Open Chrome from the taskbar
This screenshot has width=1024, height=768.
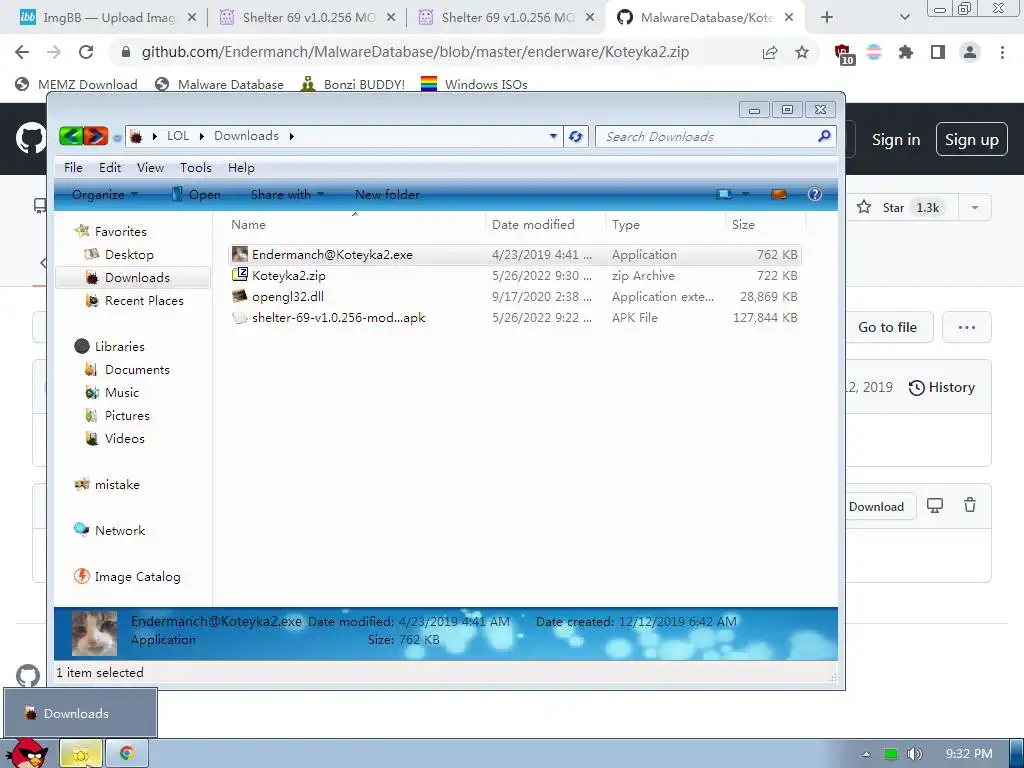click(x=127, y=754)
